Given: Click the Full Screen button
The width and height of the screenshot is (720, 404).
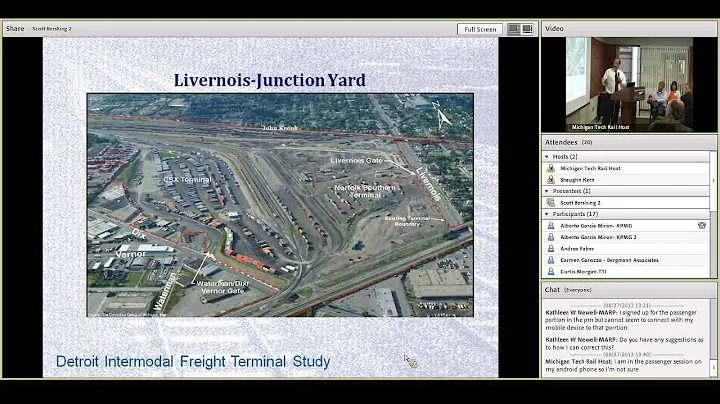Looking at the screenshot, I should click(x=480, y=29).
